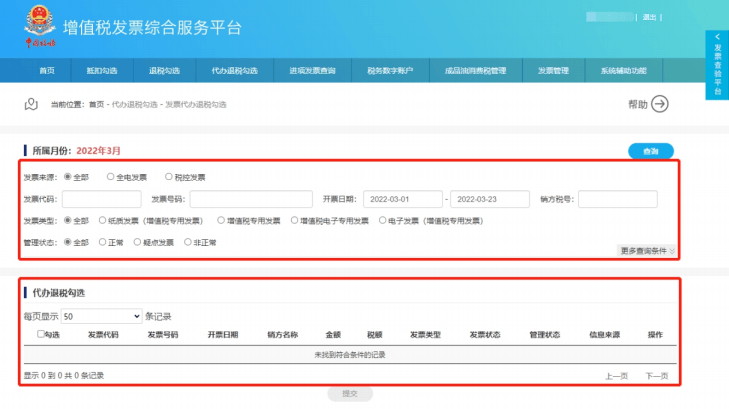Select 税控发票 invoice source option
729x409 pixels.
167,177
